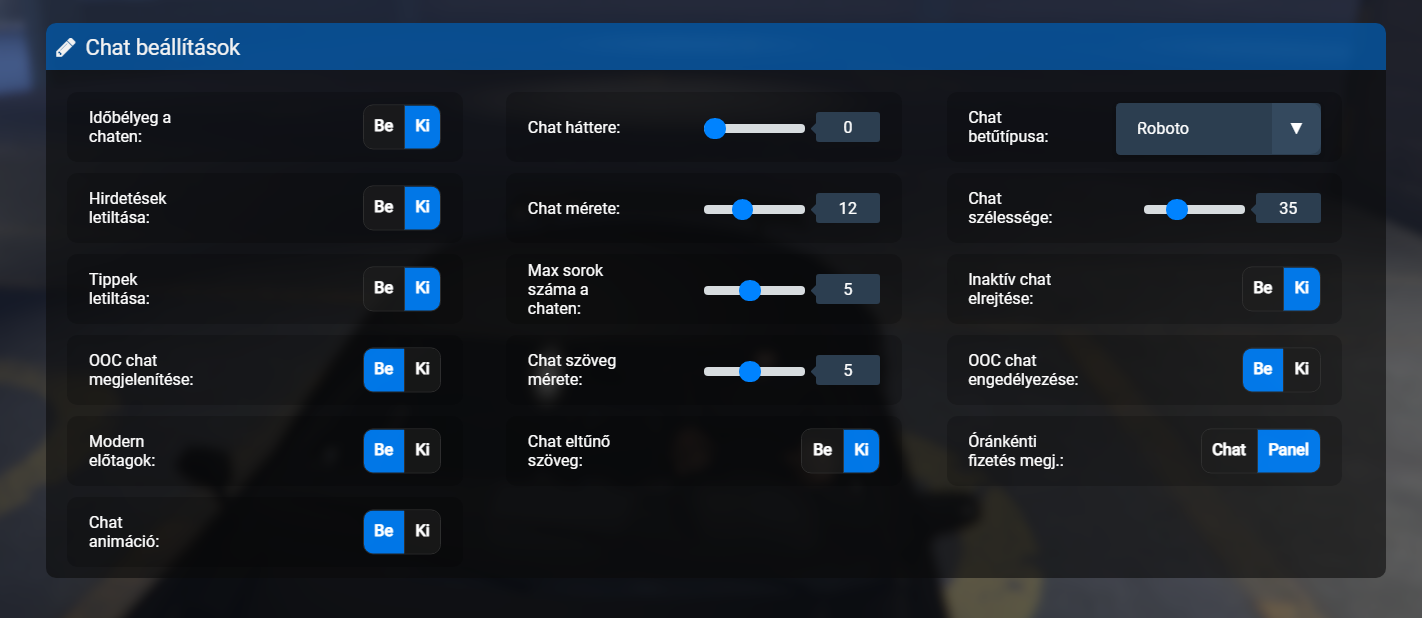
Task: Turn on Időbélyeg a chaten with Be
Action: point(384,127)
